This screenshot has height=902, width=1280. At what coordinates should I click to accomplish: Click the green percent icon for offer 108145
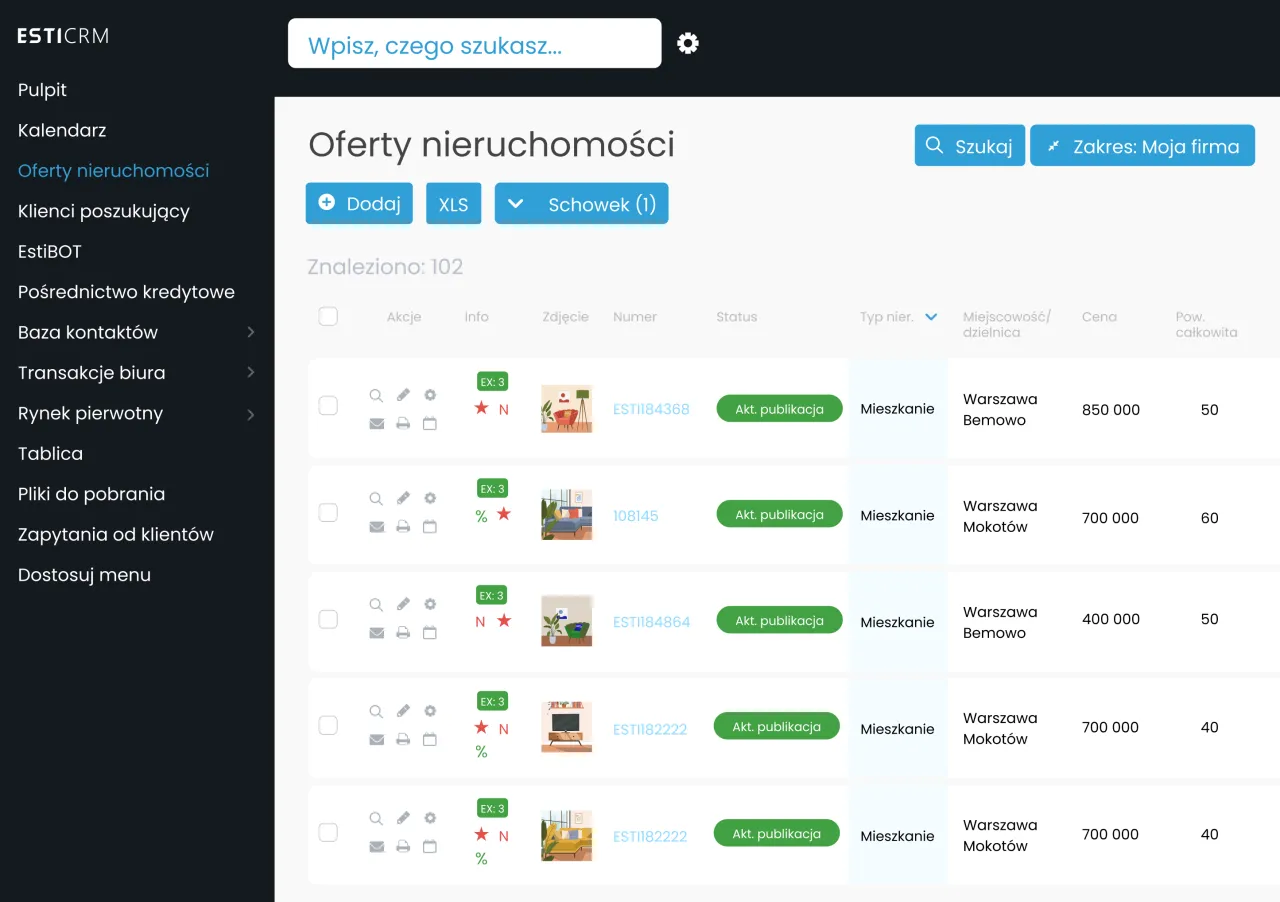tap(481, 514)
